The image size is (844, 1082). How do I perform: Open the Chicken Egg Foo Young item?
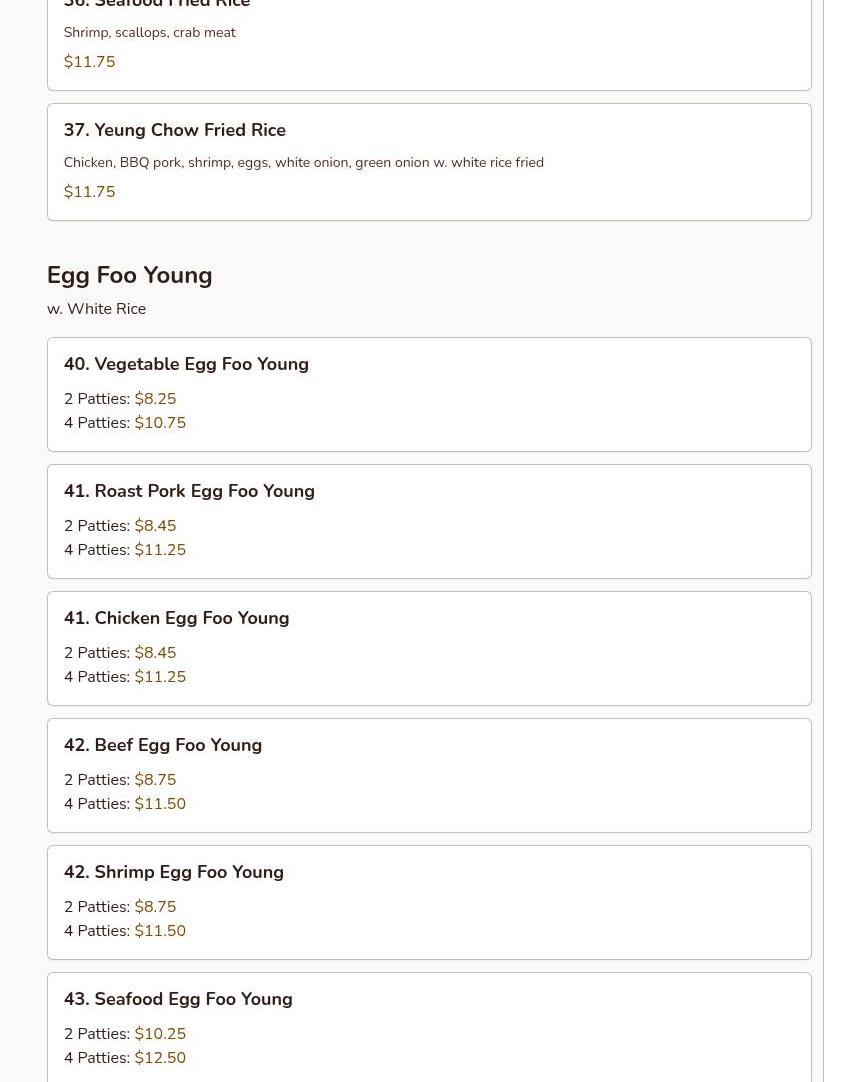pos(176,618)
